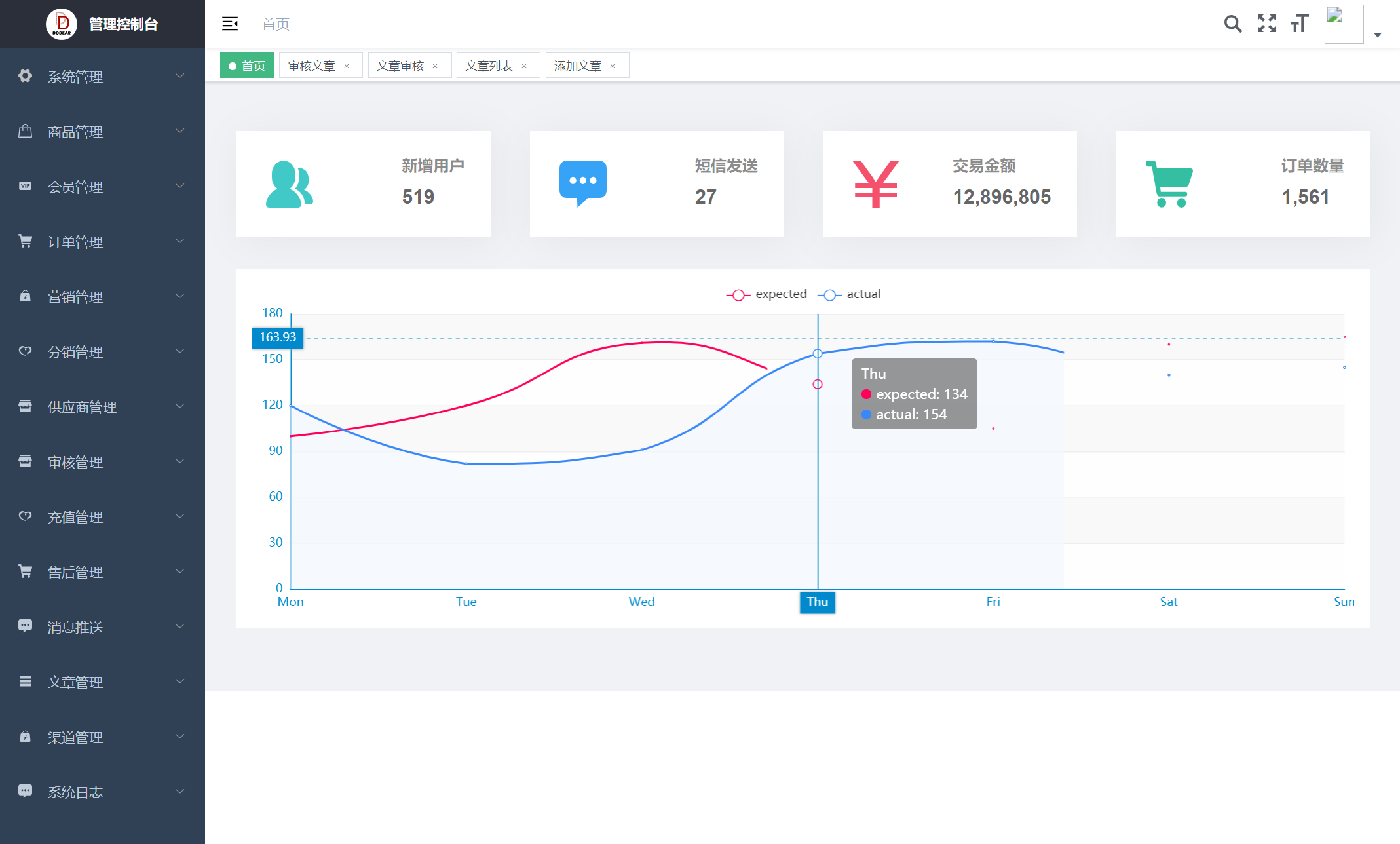The image size is (1400, 844).
Task: Close the 审核文章 tab
Action: click(x=347, y=66)
